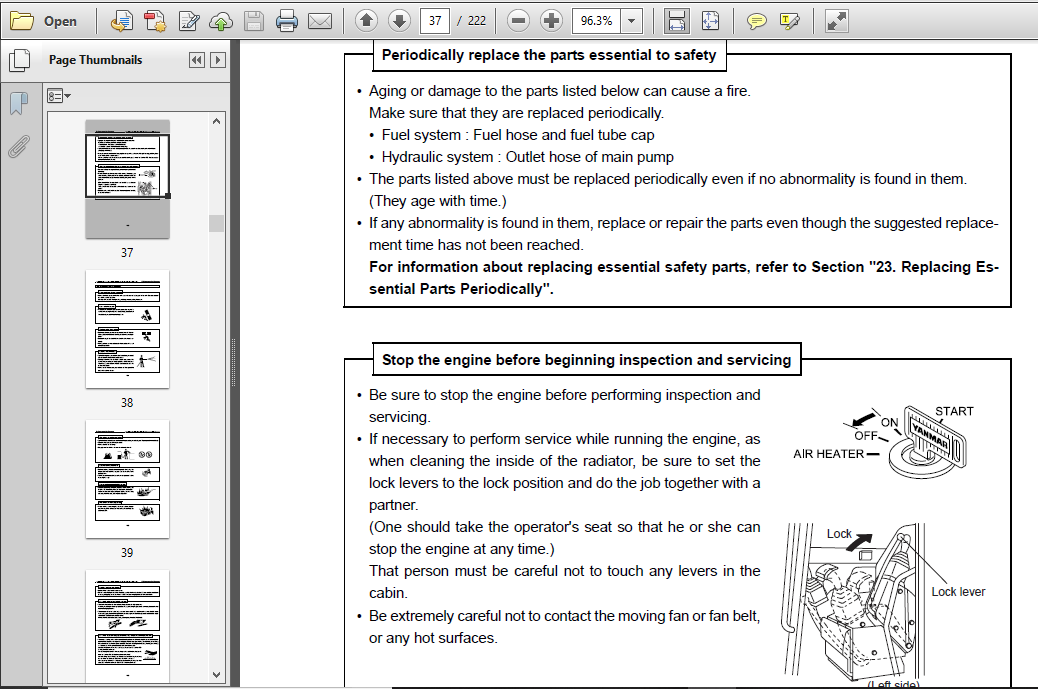This screenshot has height=689, width=1038.
Task: Expand the thumbnails panel with right arrow
Action: pyautogui.click(x=218, y=60)
